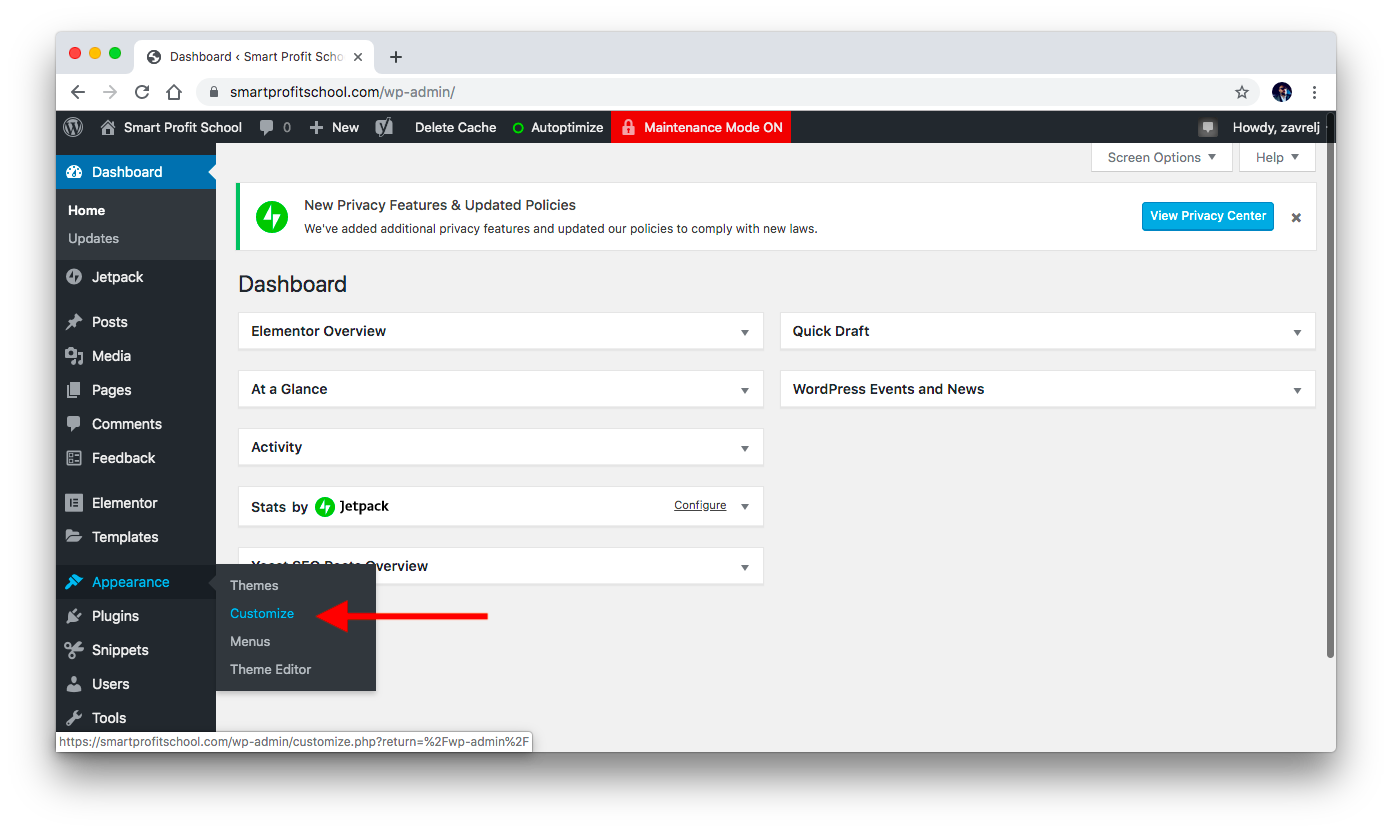The image size is (1392, 832).
Task: Click New in the admin bar
Action: (x=345, y=127)
